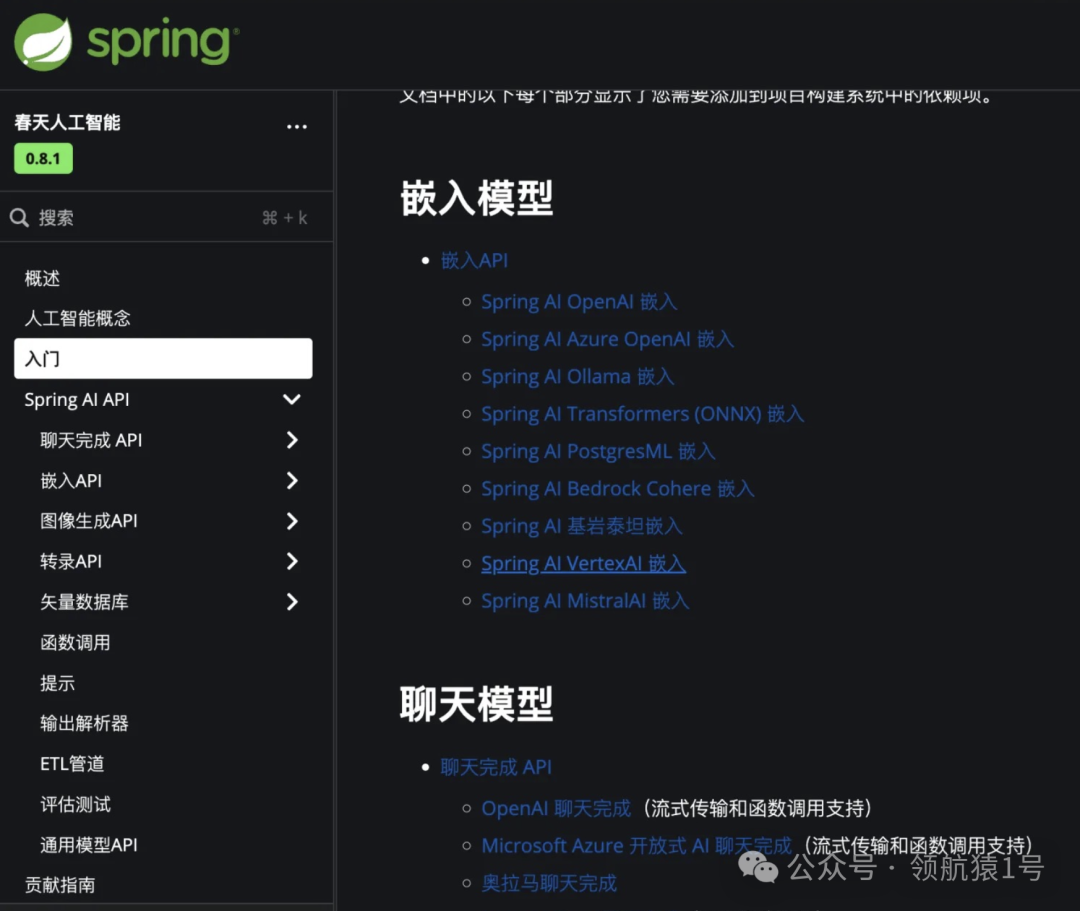Open the 图像生成API section arrow
The height and width of the screenshot is (911, 1080).
pos(291,521)
